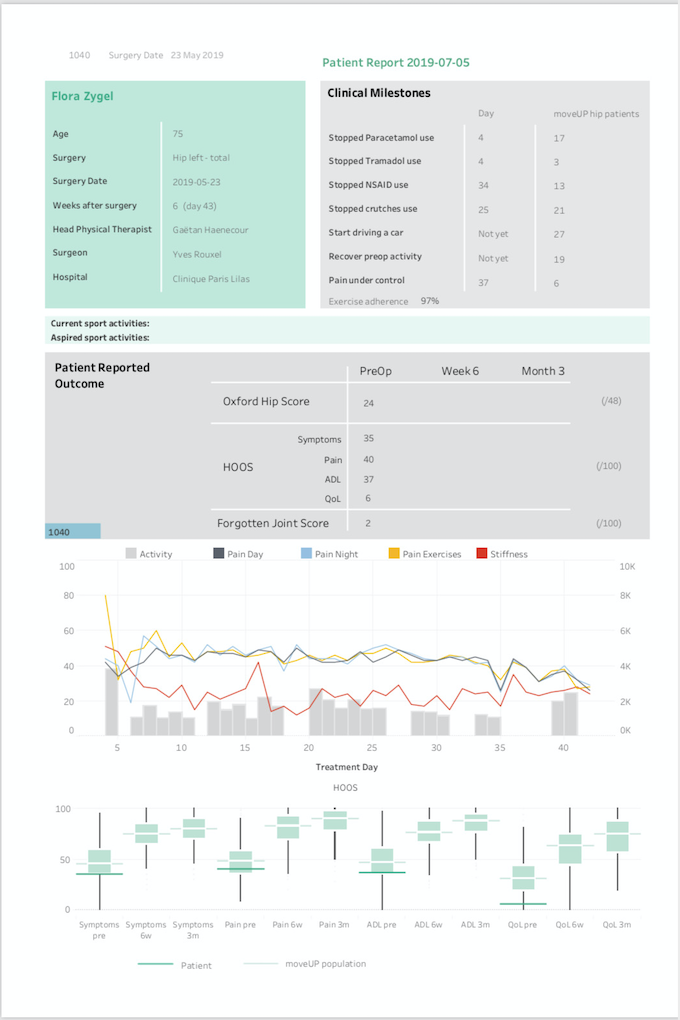This screenshot has width=680, height=1020.
Task: Click the moveUP hip patients column header
Action: [596, 114]
